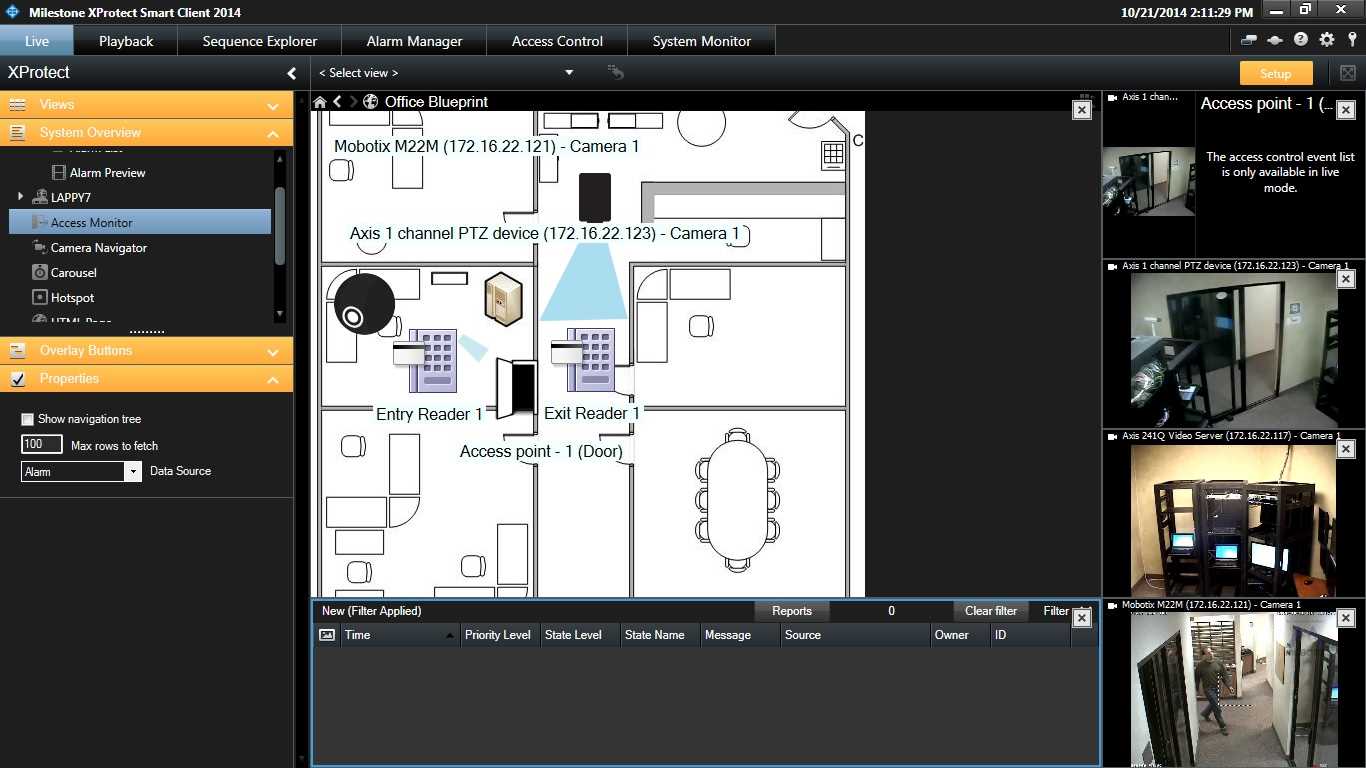This screenshot has width=1366, height=768.
Task: Click the Source column header
Action: 855,635
